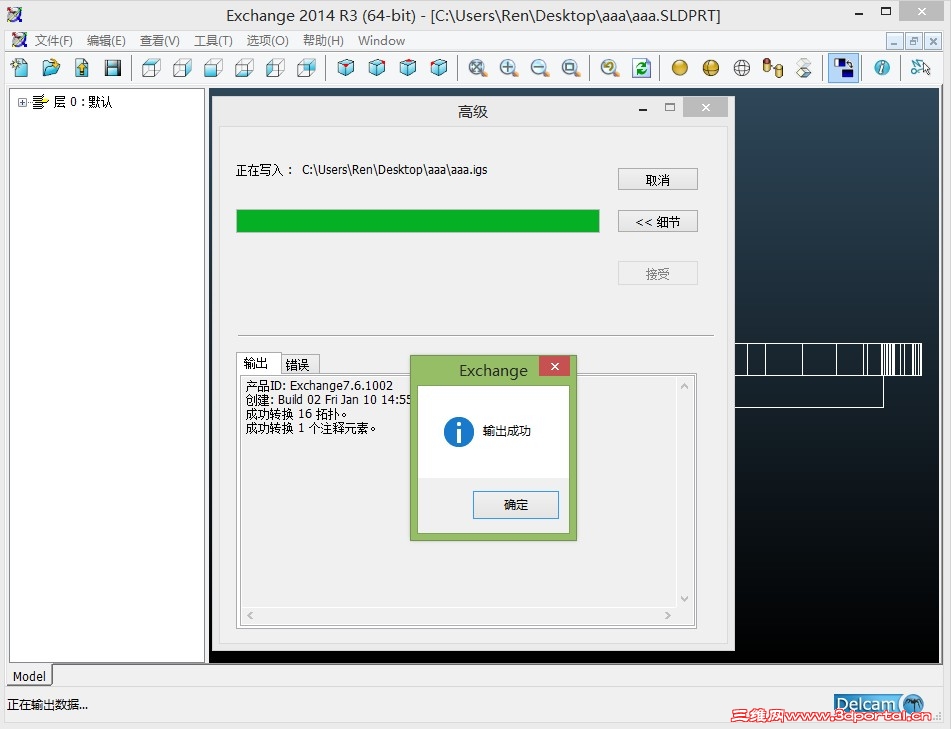This screenshot has height=729, width=951.
Task: Click the export file icon with upward arrow
Action: 82,67
